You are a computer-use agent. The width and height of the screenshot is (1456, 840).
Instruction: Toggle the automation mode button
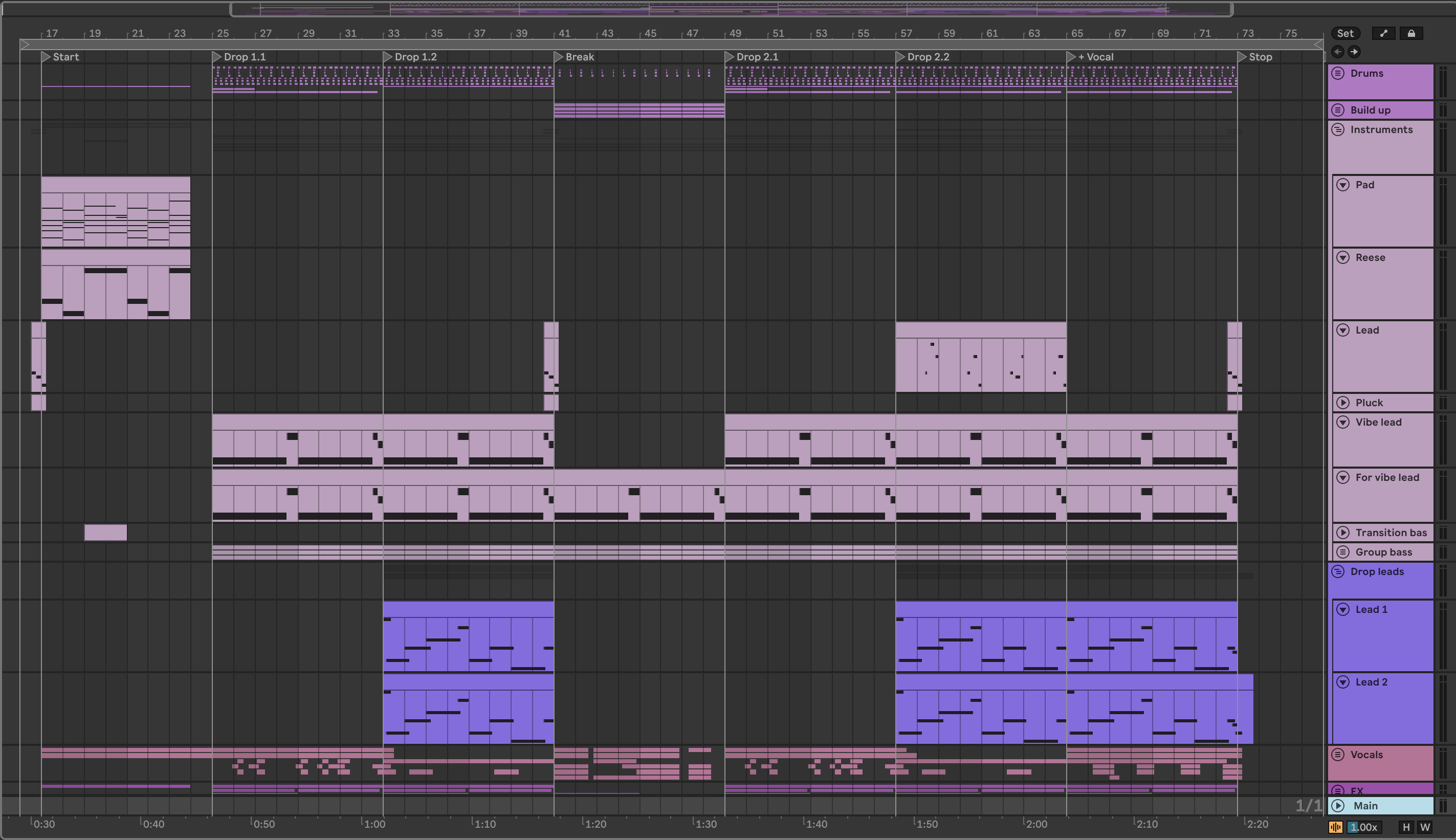tap(1383, 33)
